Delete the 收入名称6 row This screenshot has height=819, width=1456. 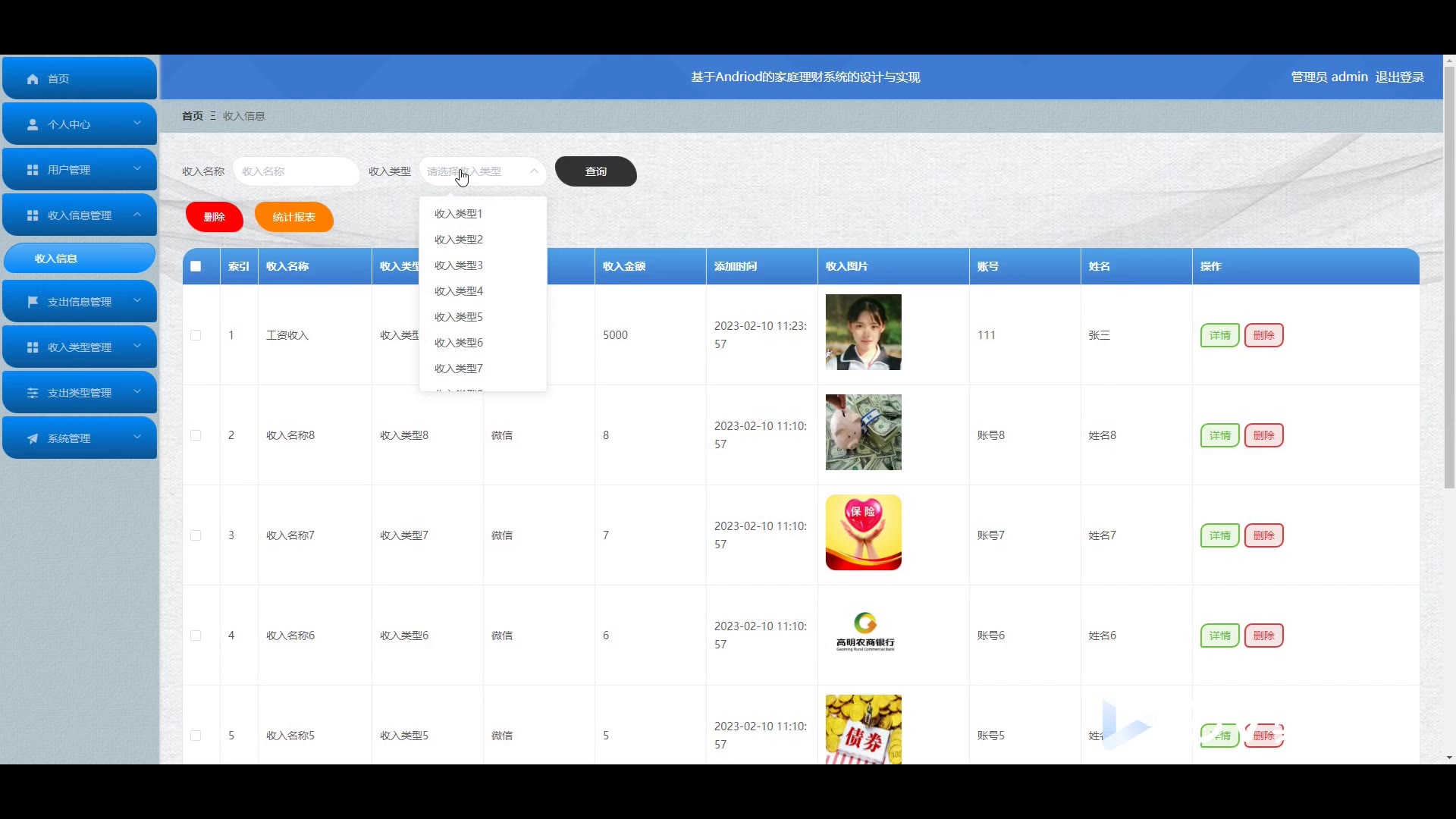[x=1264, y=635]
